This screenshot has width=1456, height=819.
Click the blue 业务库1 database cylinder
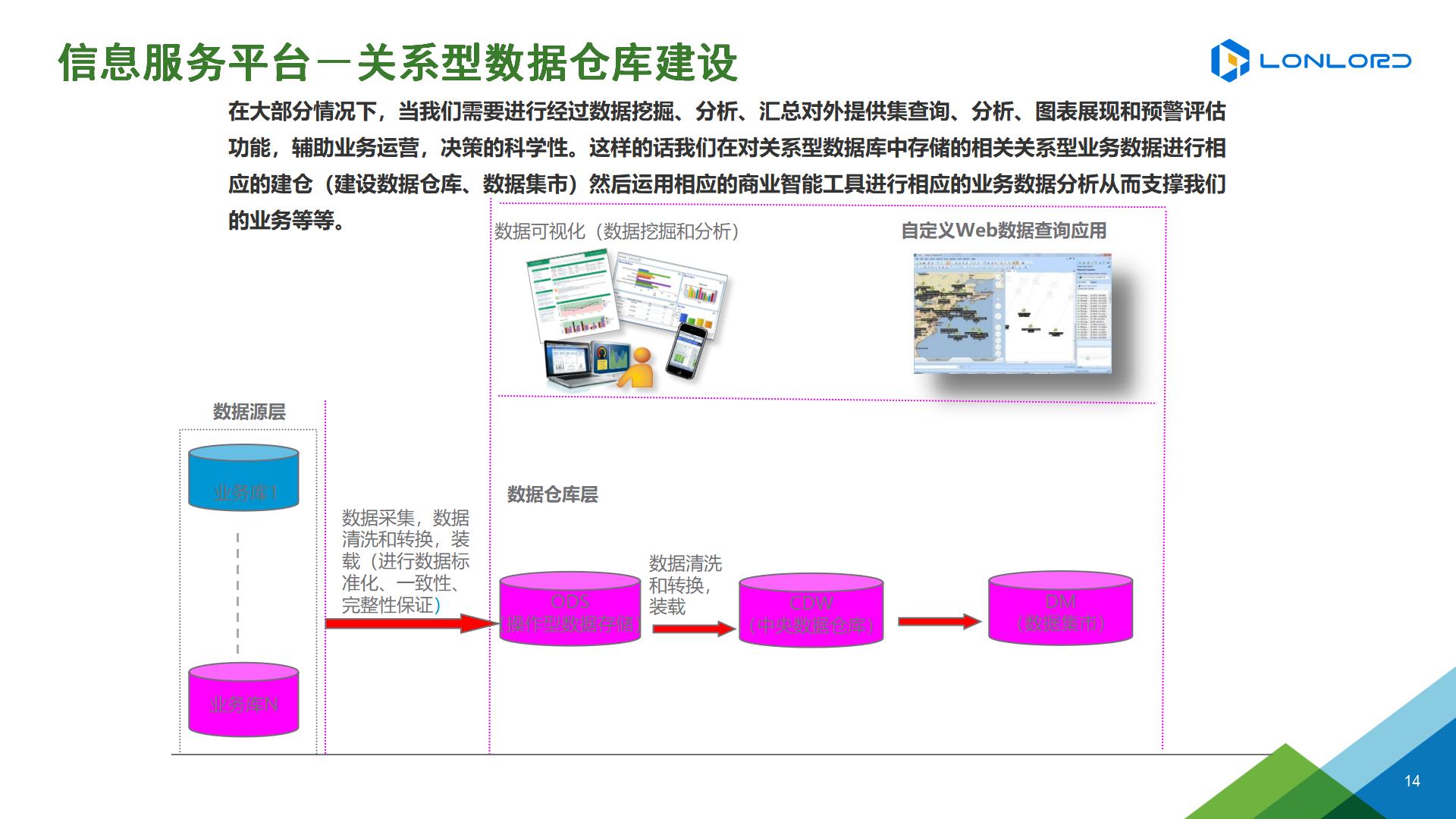243,478
